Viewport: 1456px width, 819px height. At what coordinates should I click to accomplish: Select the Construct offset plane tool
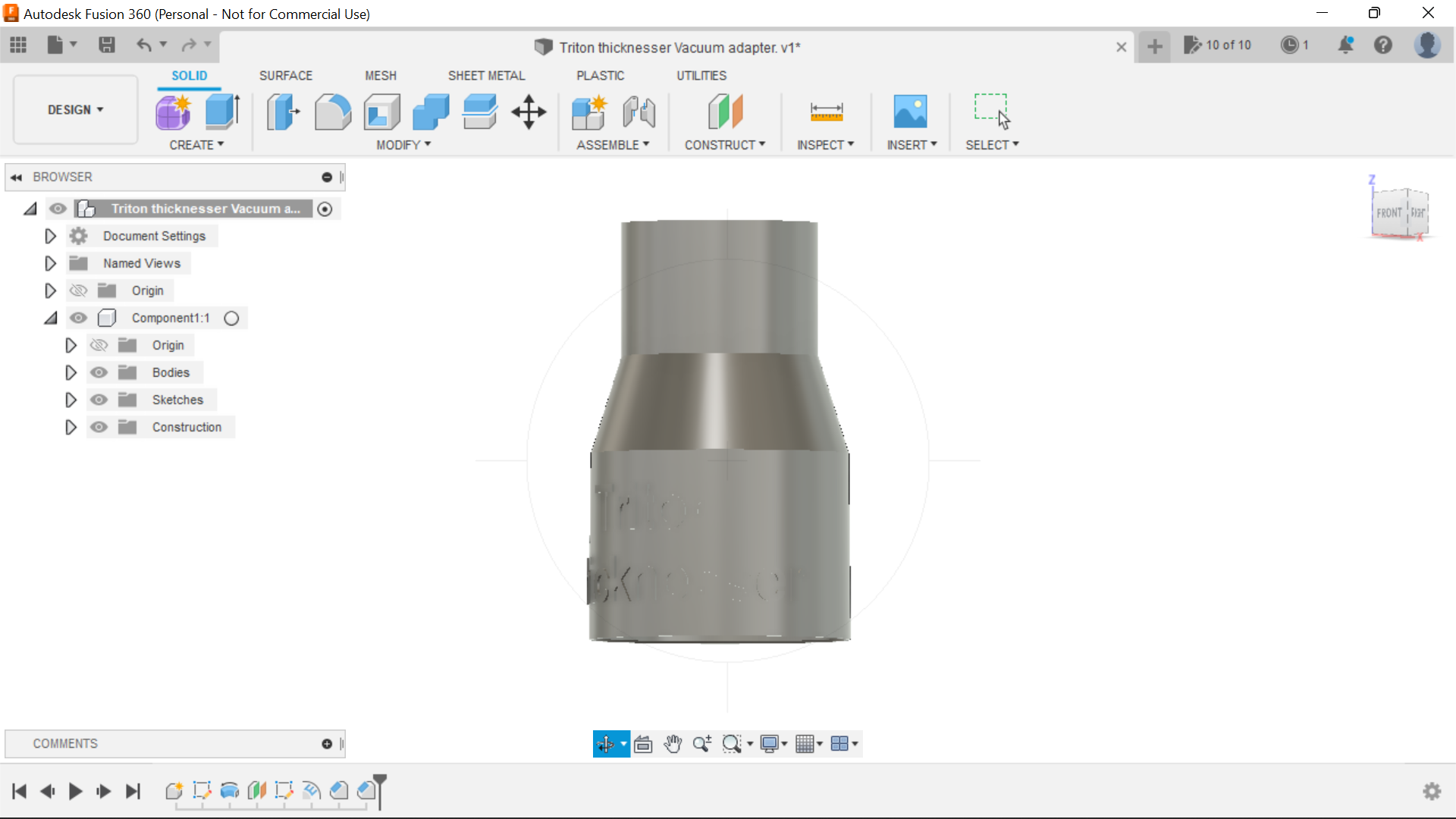coord(726,111)
